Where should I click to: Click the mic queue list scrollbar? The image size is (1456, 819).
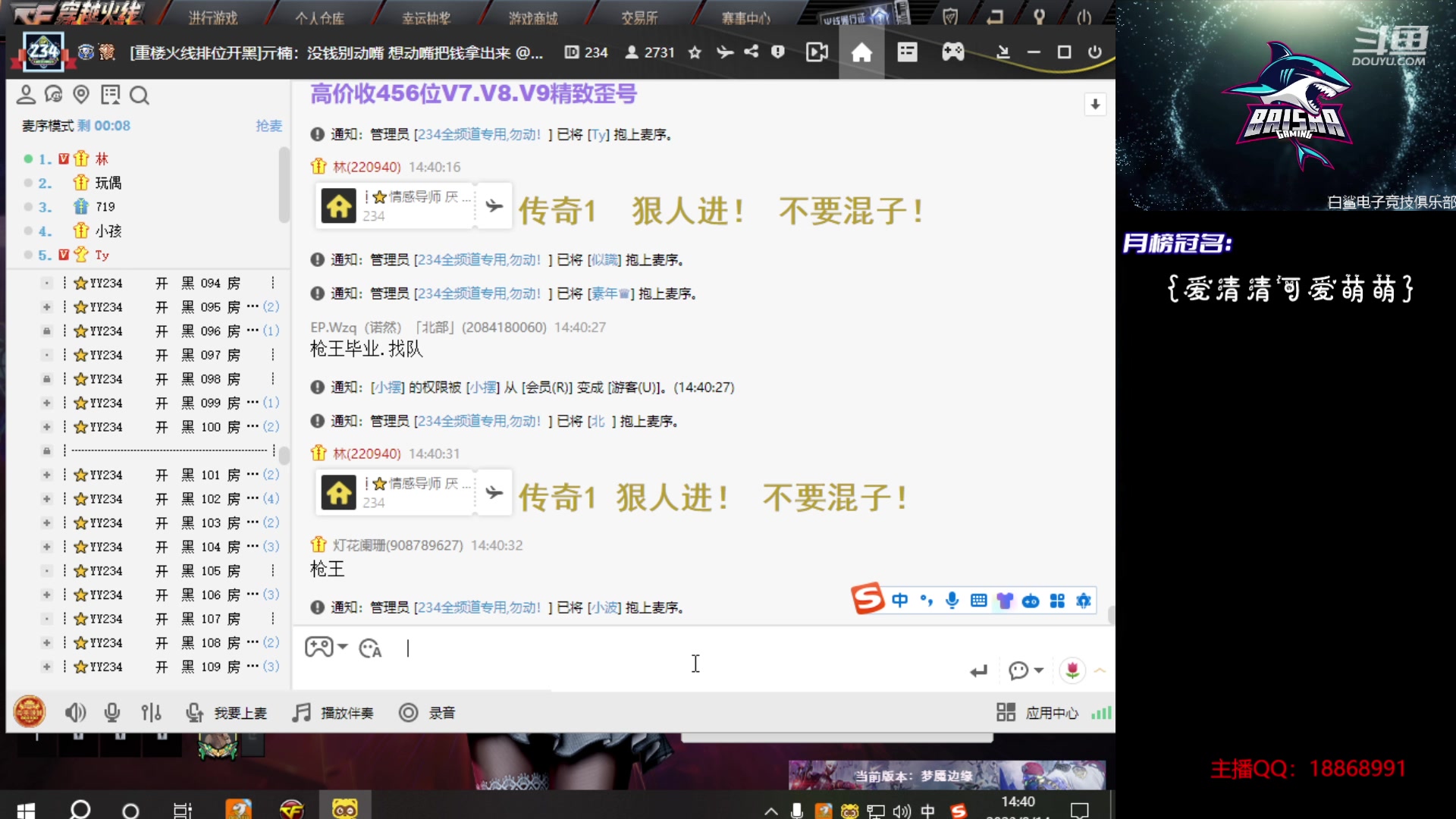click(x=284, y=186)
